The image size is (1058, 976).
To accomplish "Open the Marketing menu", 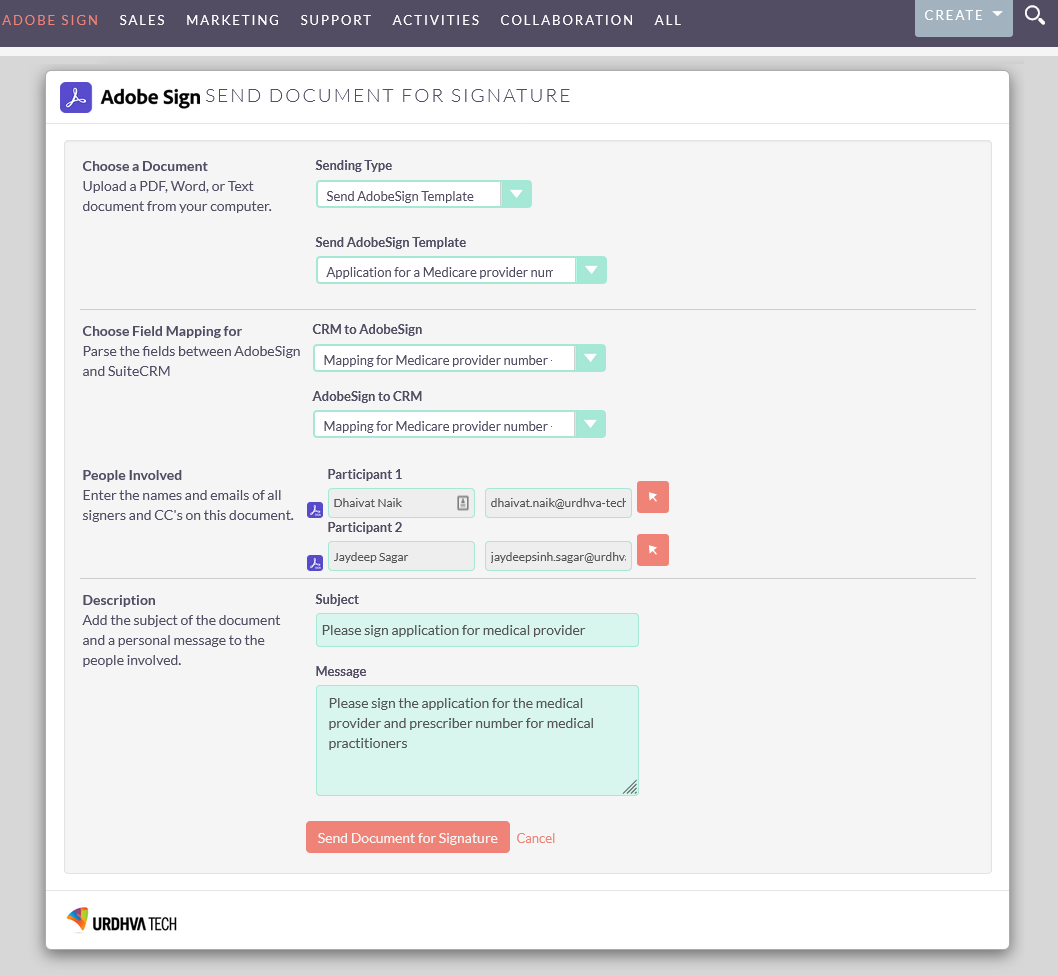I will (233, 20).
